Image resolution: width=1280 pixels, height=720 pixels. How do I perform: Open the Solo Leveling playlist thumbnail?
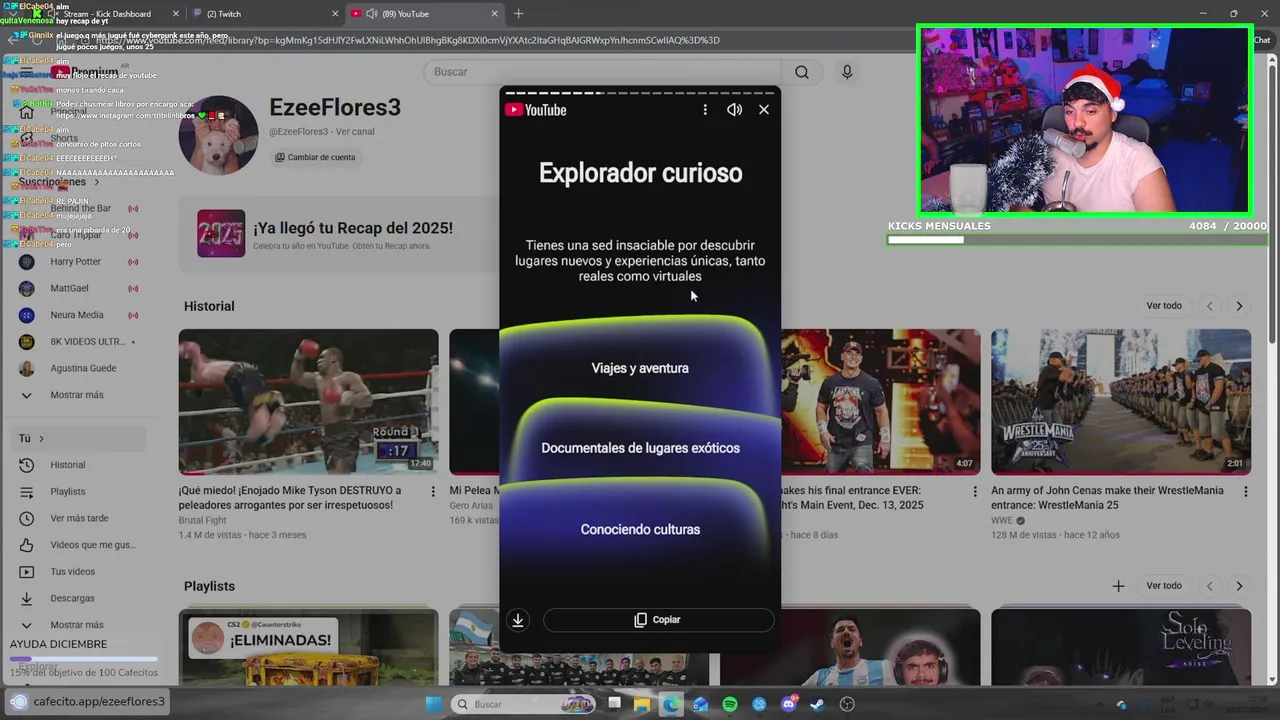click(1121, 648)
